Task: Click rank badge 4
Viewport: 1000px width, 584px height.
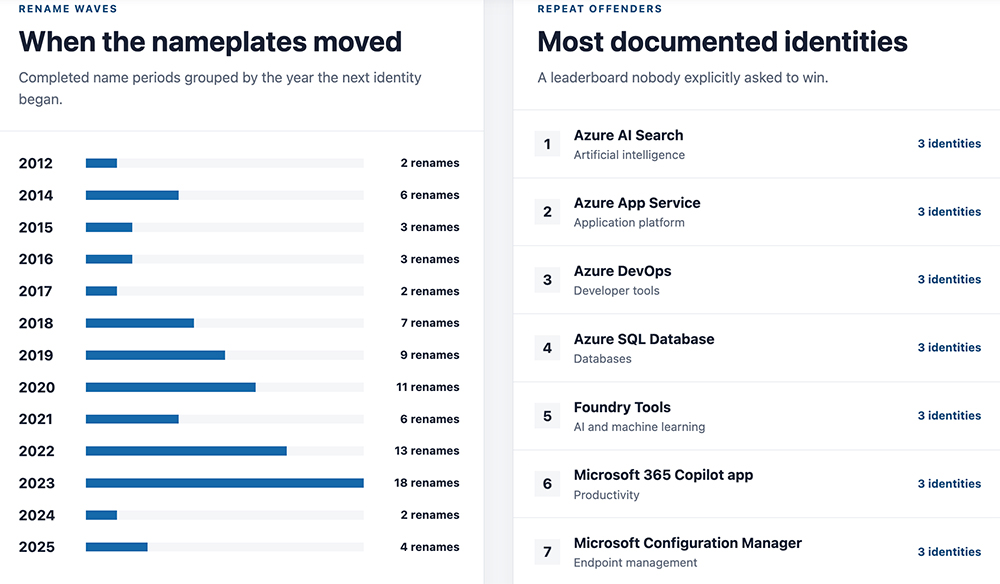Action: pyautogui.click(x=547, y=348)
